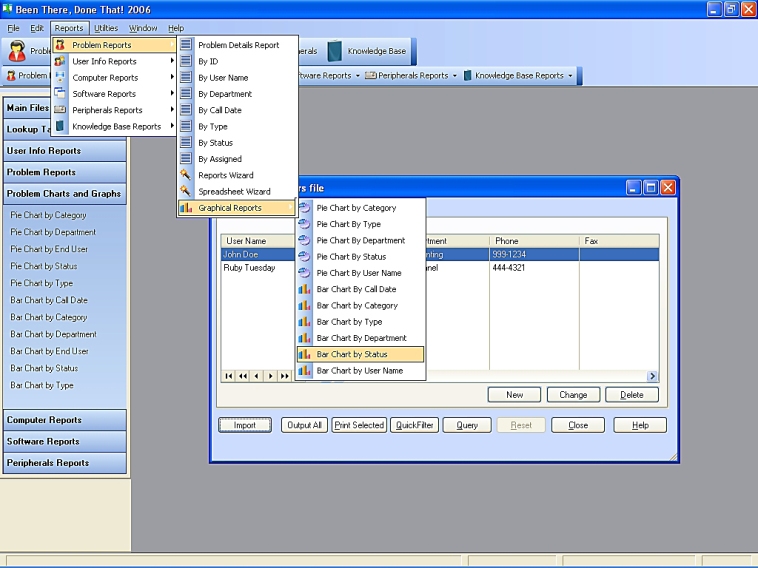
Task: Click the Peripherals Reports submenu icon
Action: coord(60,110)
